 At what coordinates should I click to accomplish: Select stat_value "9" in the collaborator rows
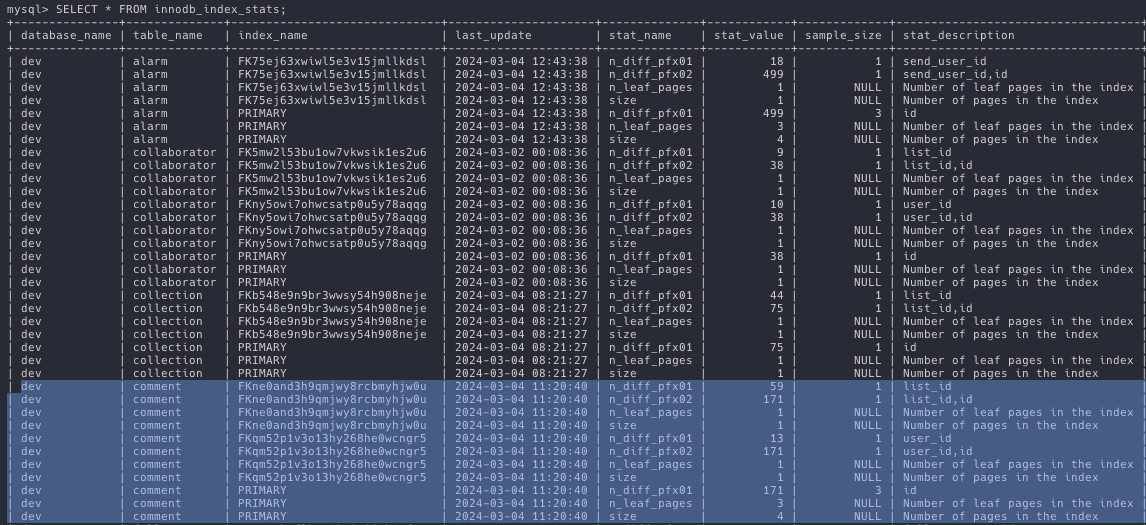[780, 152]
